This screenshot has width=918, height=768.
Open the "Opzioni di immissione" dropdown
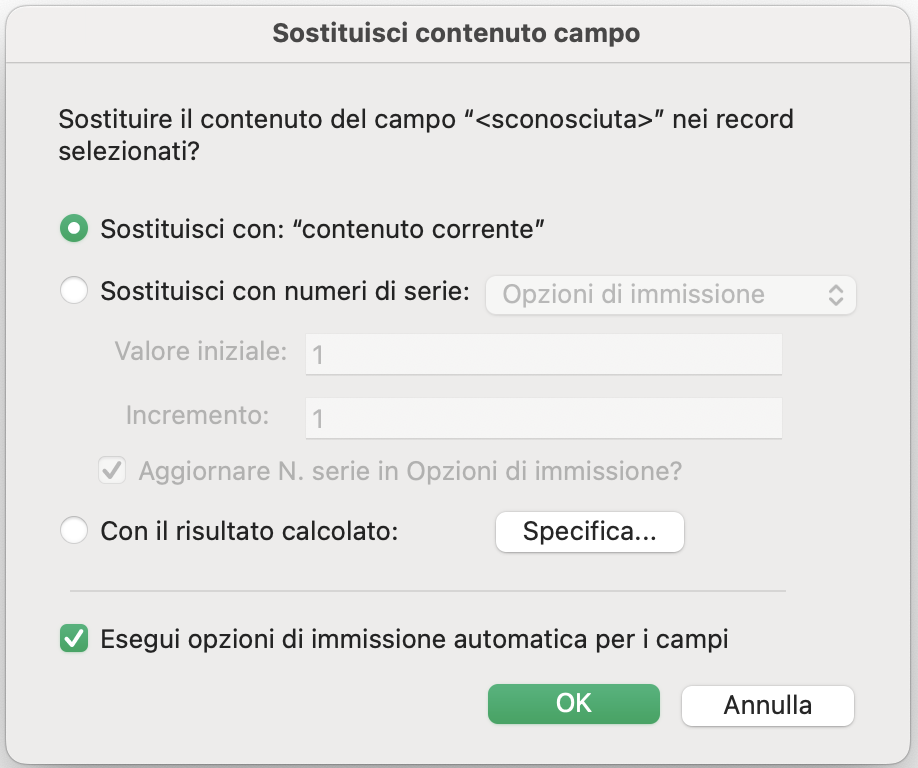pyautogui.click(x=670, y=294)
